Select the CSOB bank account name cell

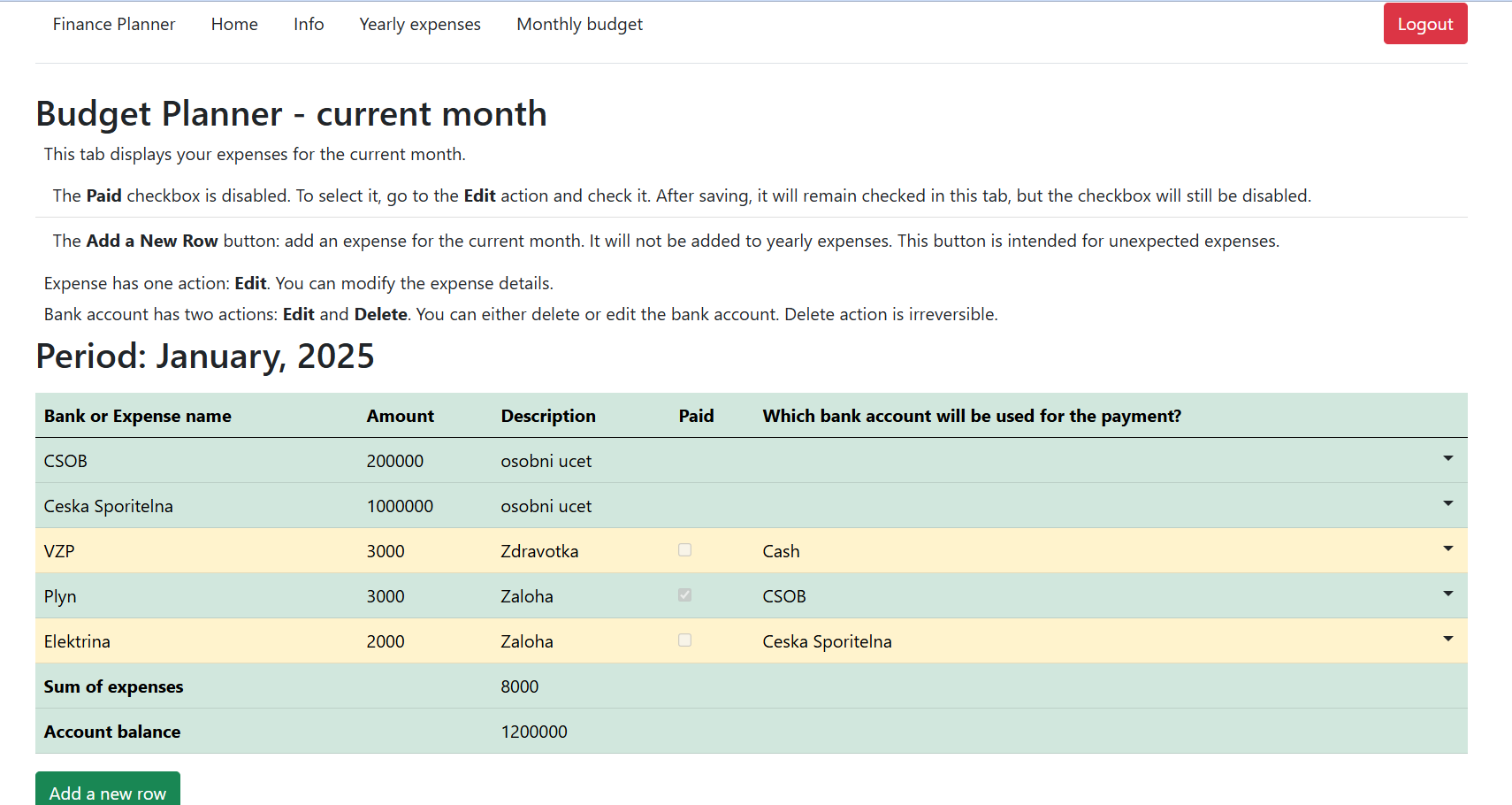tap(66, 462)
